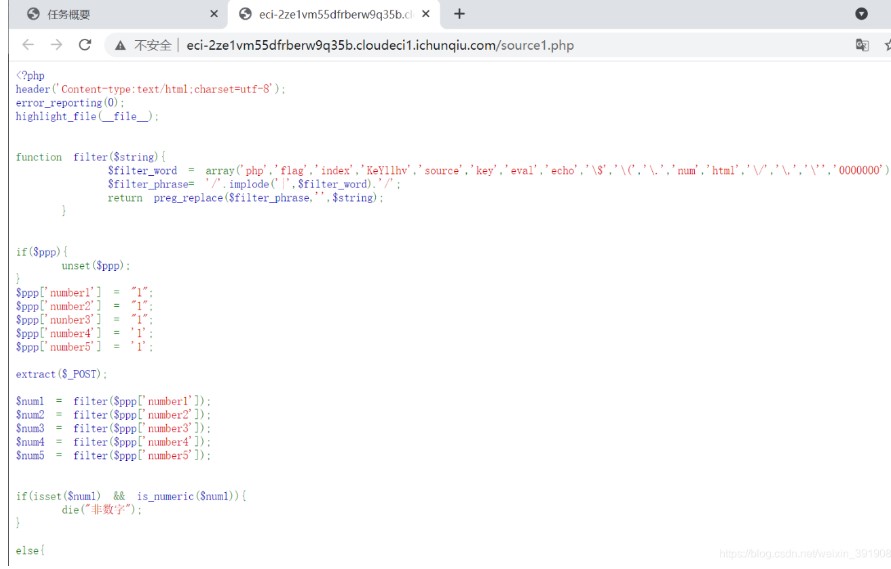
Task: Click the highlight_file(__file__) line
Action: click(x=87, y=117)
